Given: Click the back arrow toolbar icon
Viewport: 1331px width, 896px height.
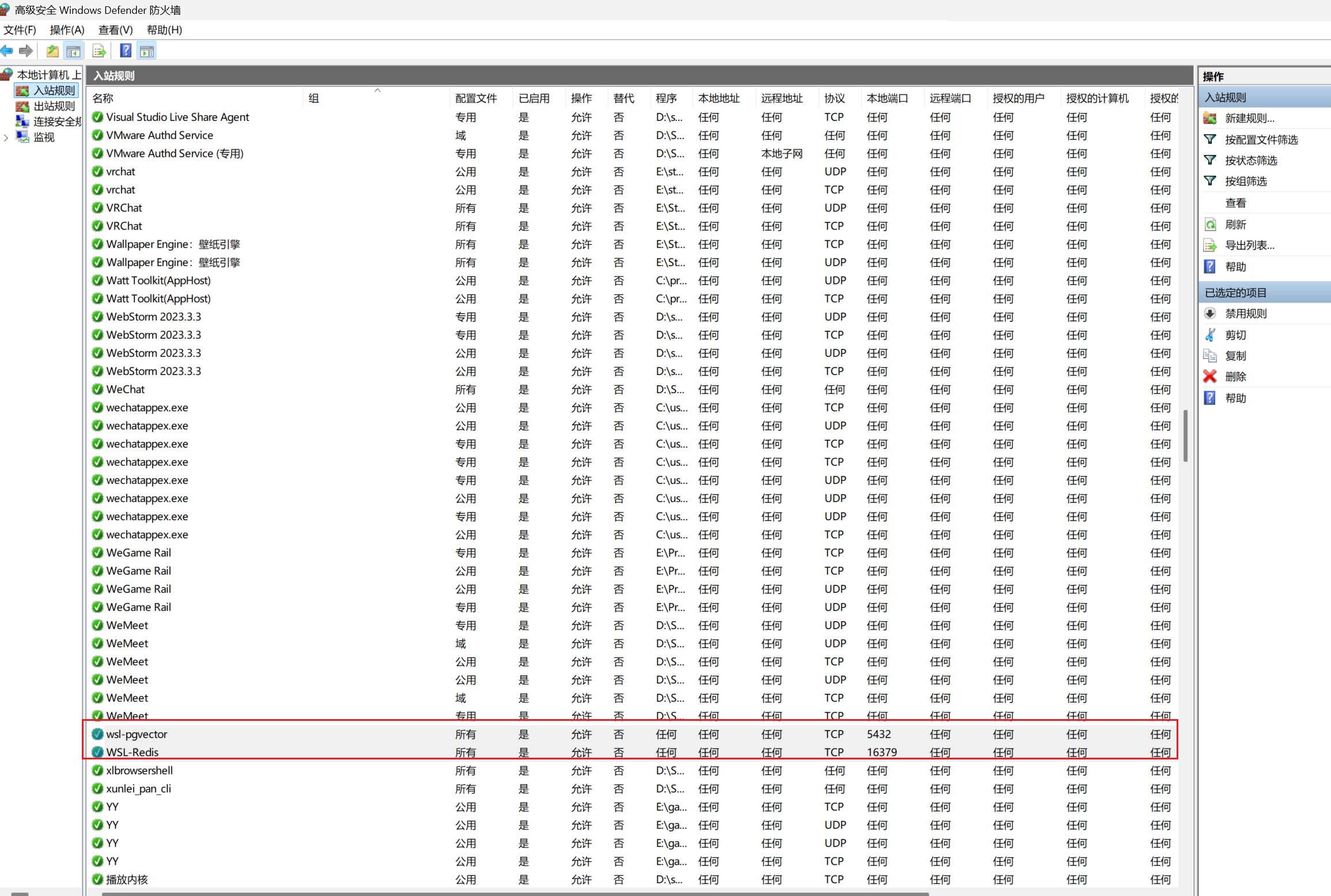Looking at the screenshot, I should click(7, 51).
